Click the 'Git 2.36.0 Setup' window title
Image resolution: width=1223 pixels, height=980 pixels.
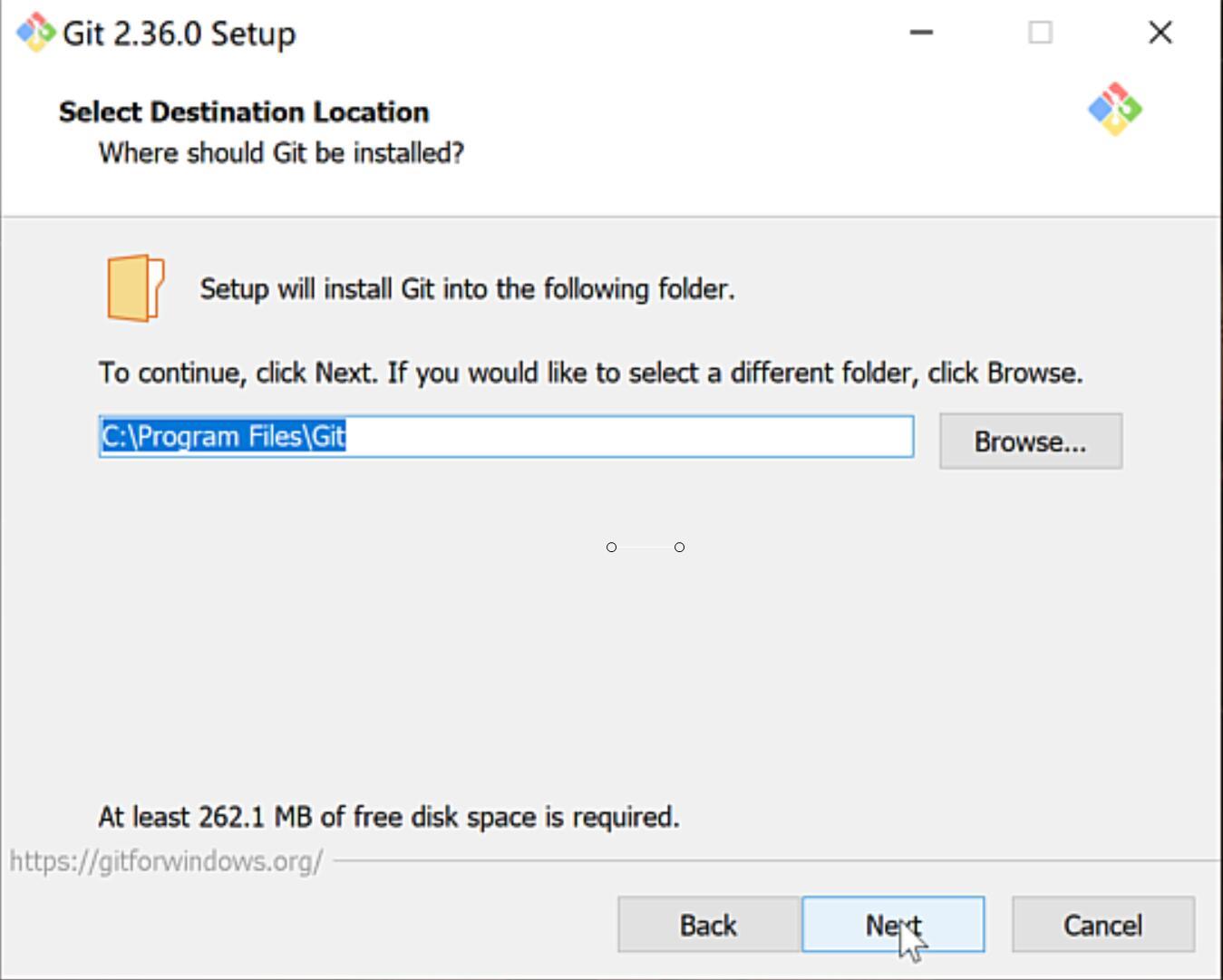[x=180, y=34]
